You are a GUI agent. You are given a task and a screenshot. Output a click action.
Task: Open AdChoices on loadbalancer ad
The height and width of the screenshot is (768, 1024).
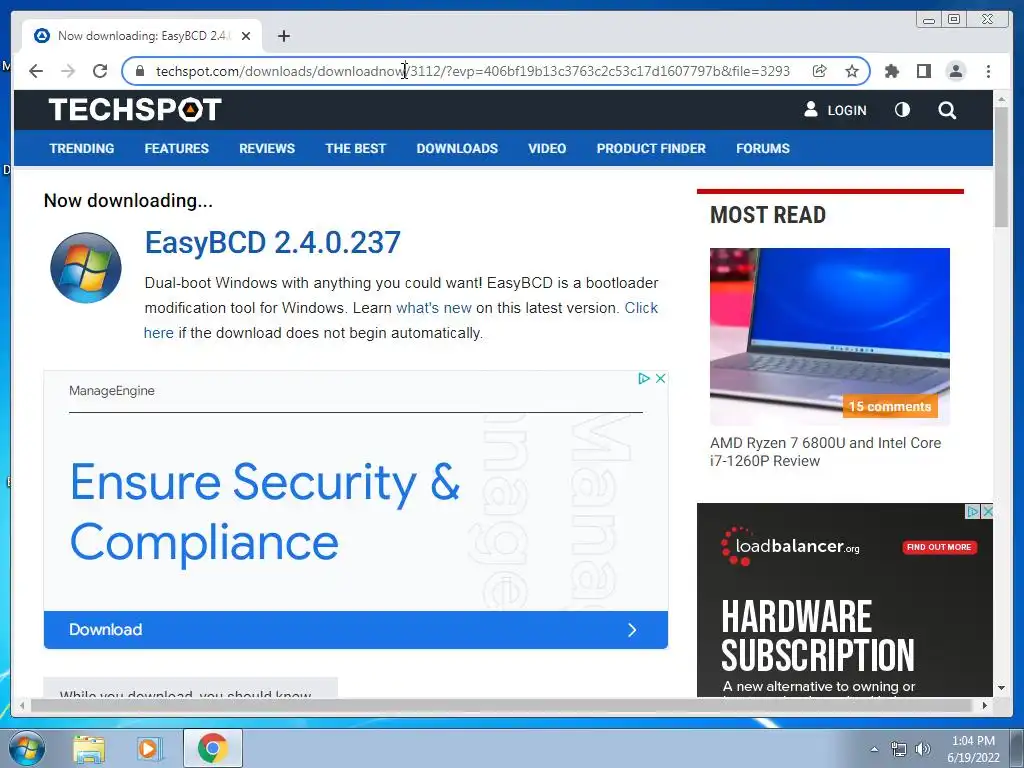pyautogui.click(x=972, y=512)
